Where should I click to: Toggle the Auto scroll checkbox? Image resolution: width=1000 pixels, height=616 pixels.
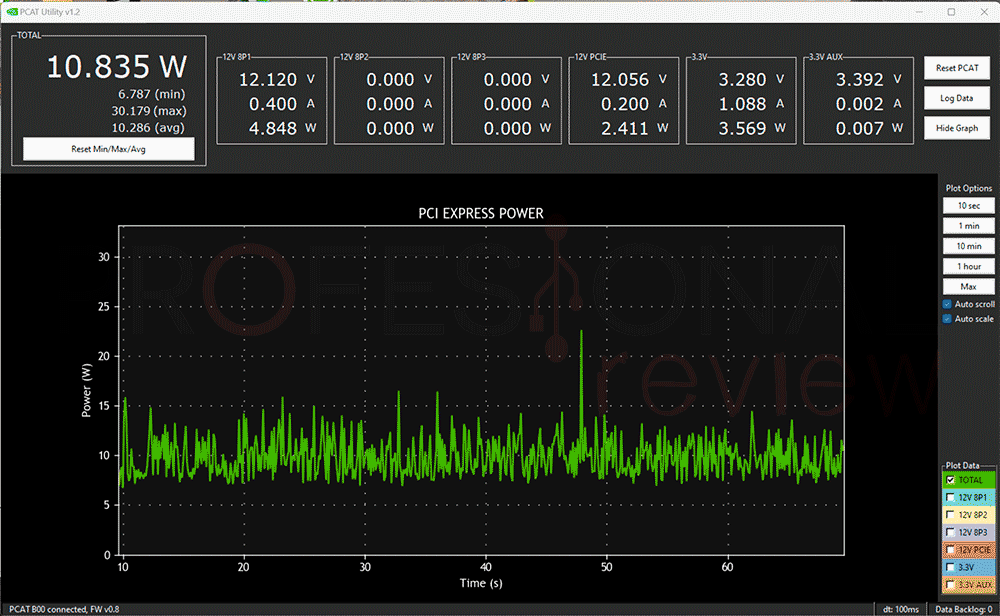click(947, 305)
